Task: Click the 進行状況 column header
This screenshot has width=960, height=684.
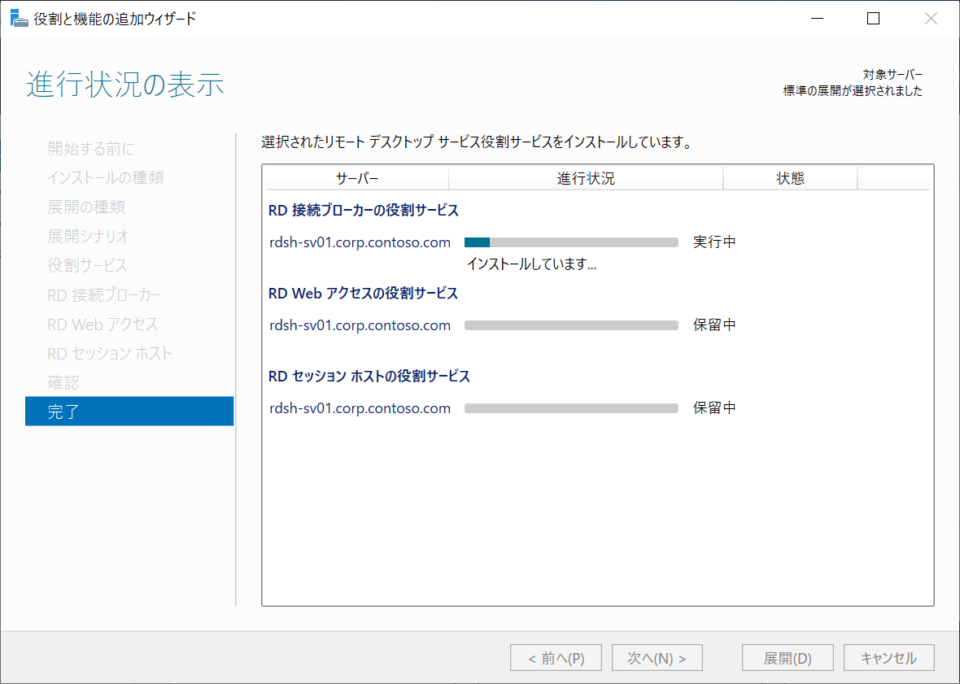Action: click(586, 178)
